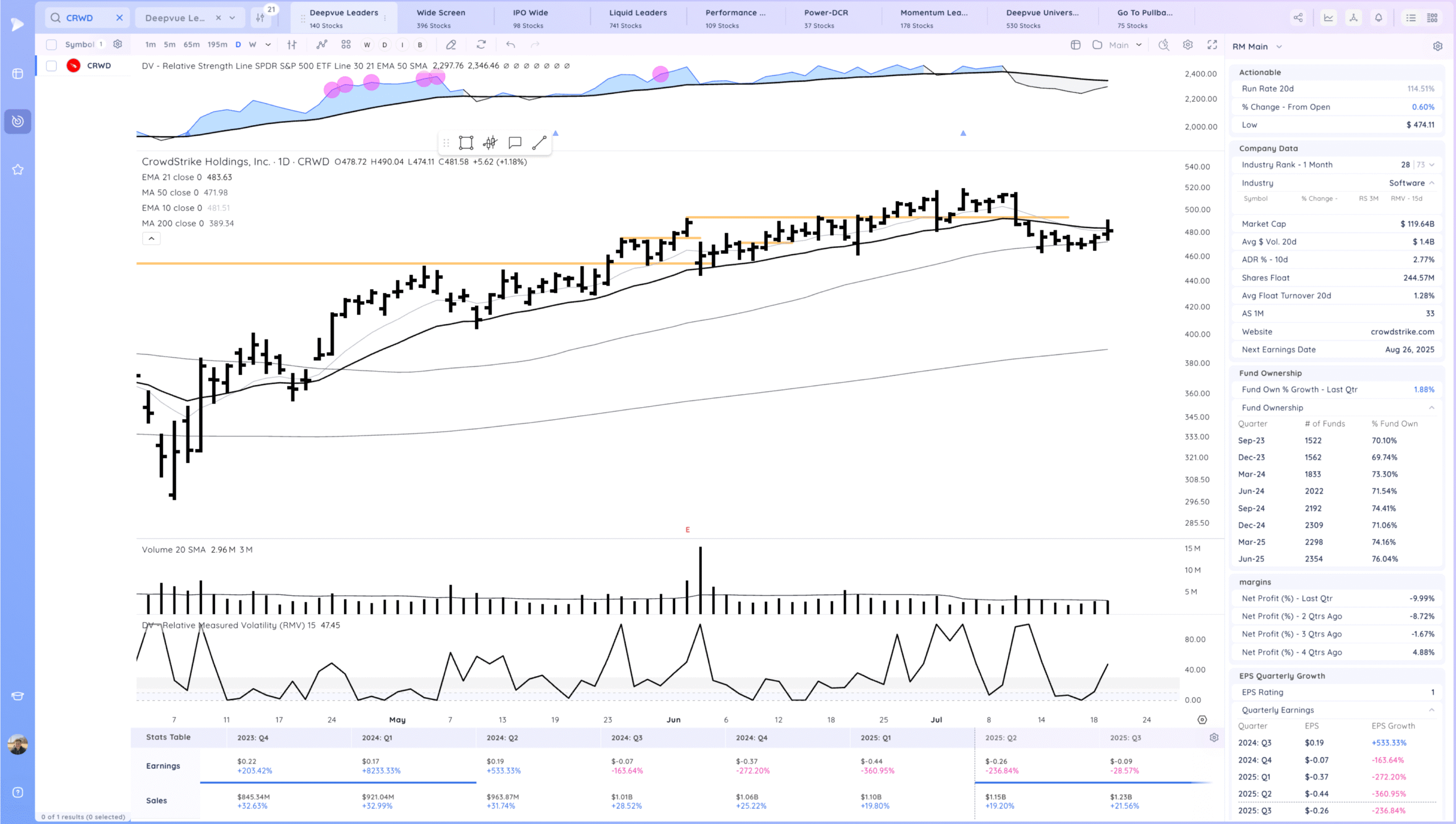Image resolution: width=1456 pixels, height=824 pixels.
Task: Toggle the W circle button in toolbar
Action: (367, 44)
